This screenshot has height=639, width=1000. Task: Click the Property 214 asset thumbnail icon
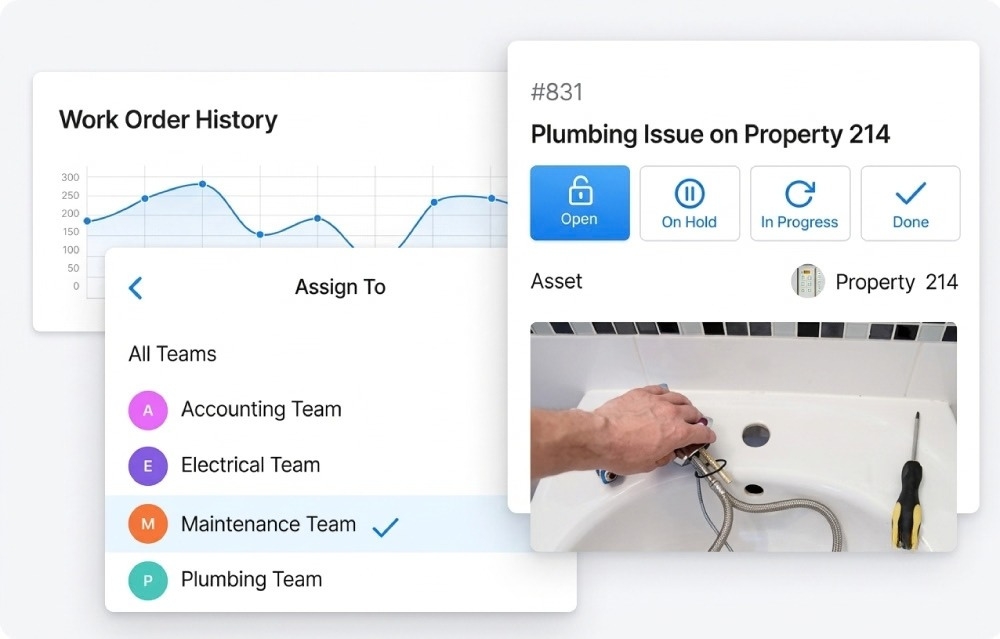[x=808, y=281]
